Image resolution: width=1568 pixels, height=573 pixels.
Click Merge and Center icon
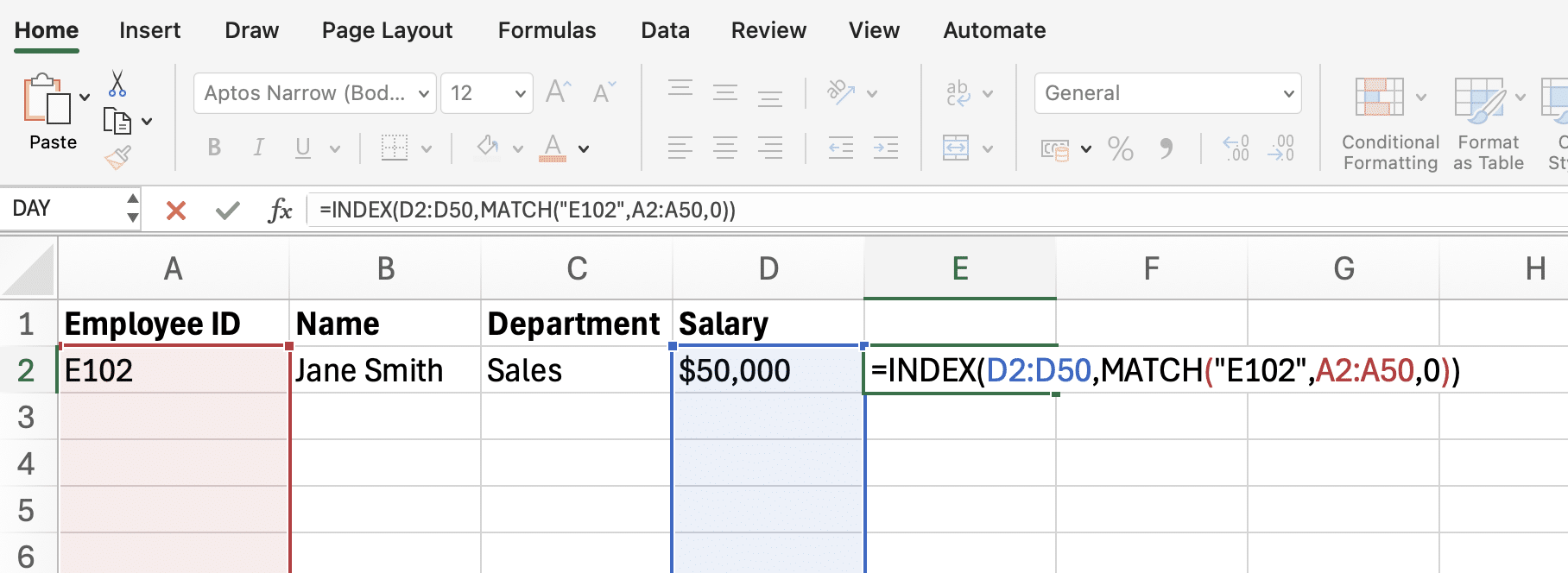956,148
